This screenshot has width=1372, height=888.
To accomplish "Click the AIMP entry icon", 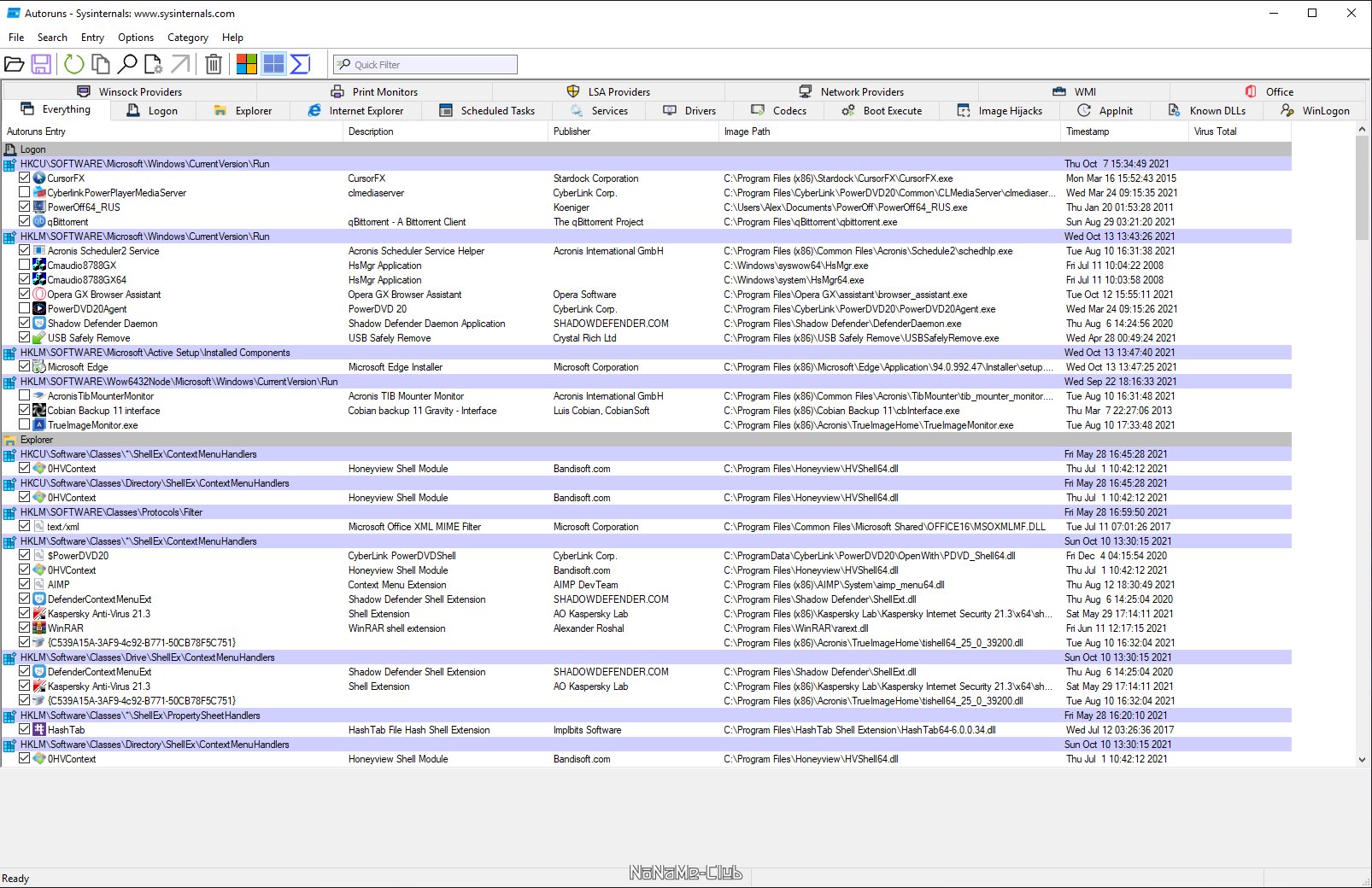I will (39, 585).
